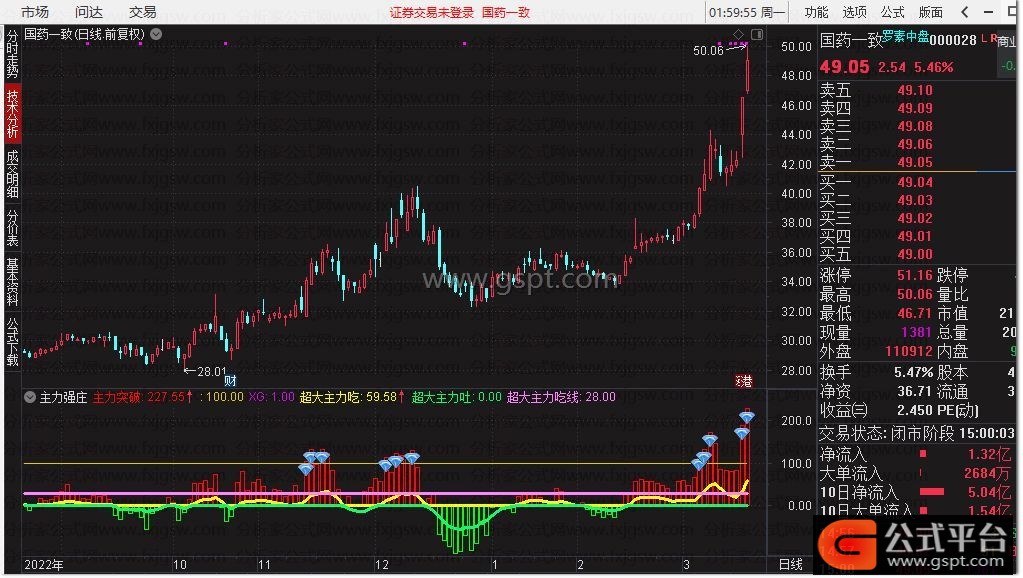The image size is (1023, 578).
Task: Switch to 基本资料 sidebar tab
Action: pos(12,282)
